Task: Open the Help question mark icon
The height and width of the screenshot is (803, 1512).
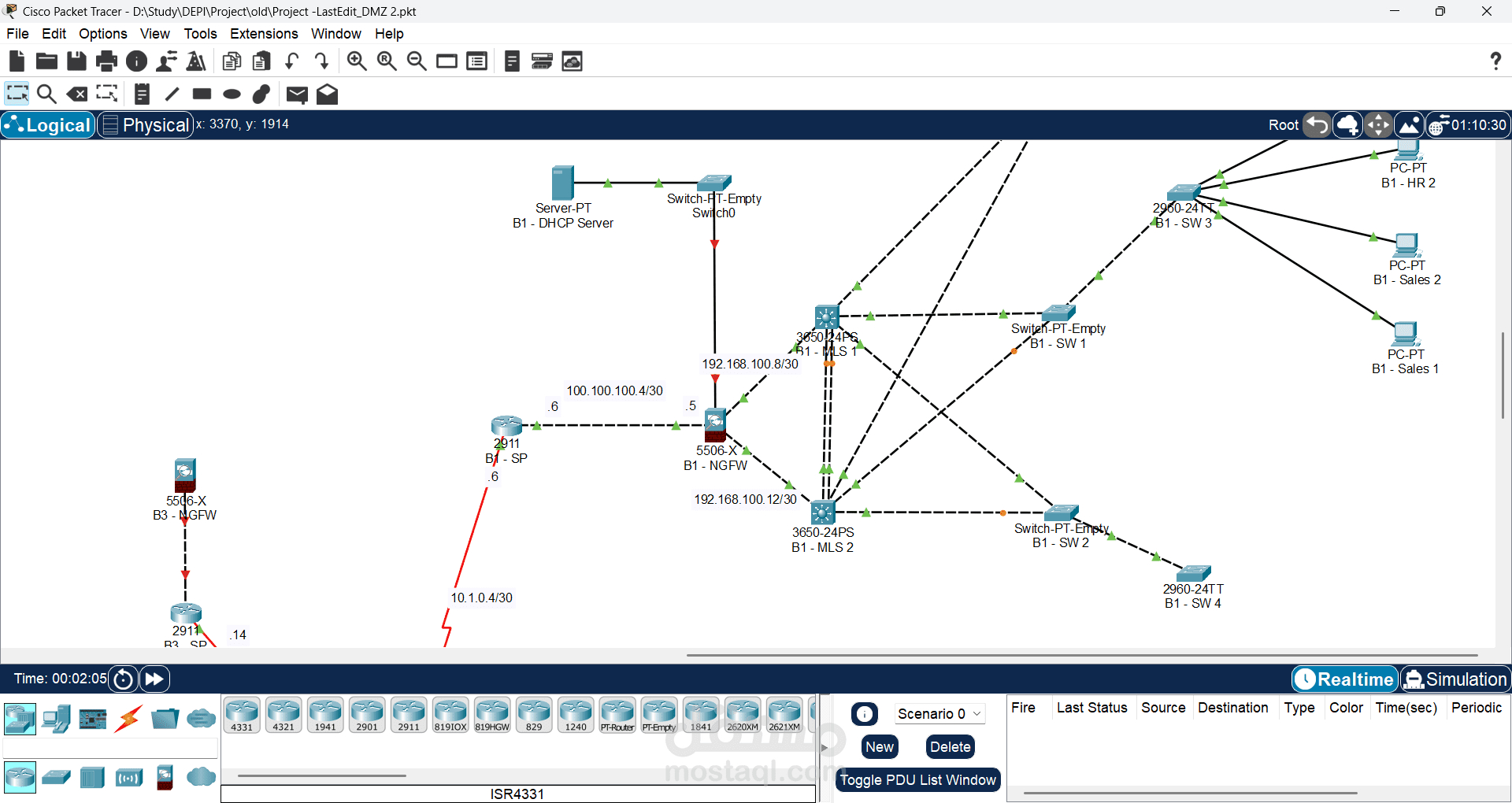Action: tap(1495, 61)
